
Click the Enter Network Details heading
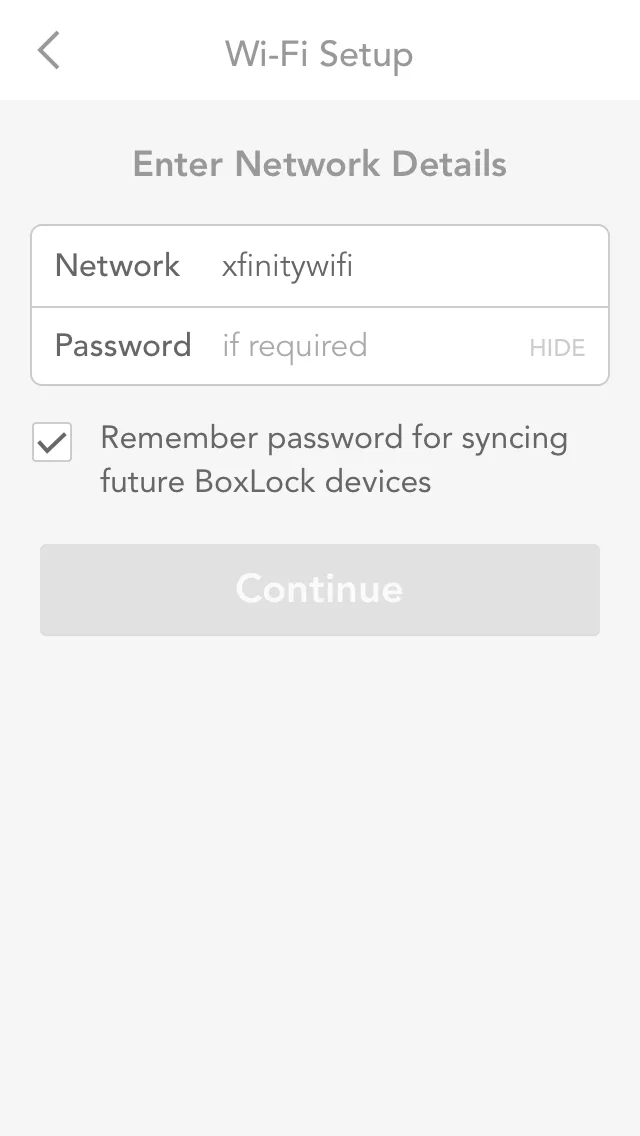coord(319,163)
